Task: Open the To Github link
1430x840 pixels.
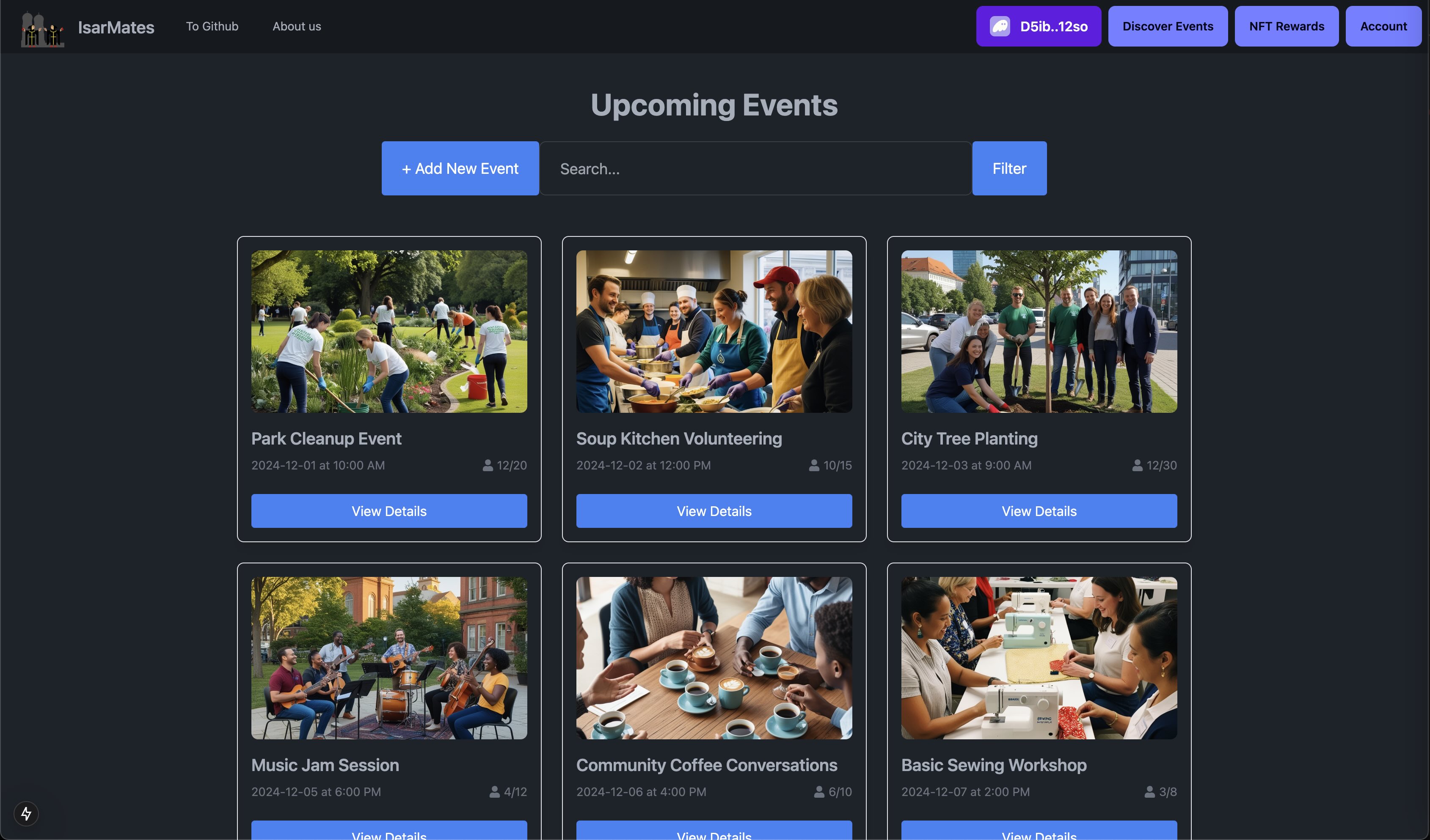Action: [212, 26]
